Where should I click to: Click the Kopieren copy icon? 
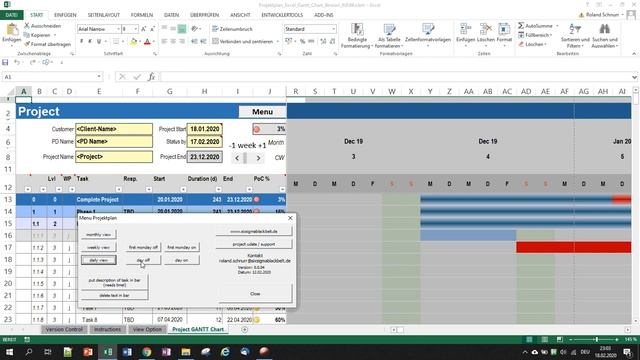click(27, 35)
